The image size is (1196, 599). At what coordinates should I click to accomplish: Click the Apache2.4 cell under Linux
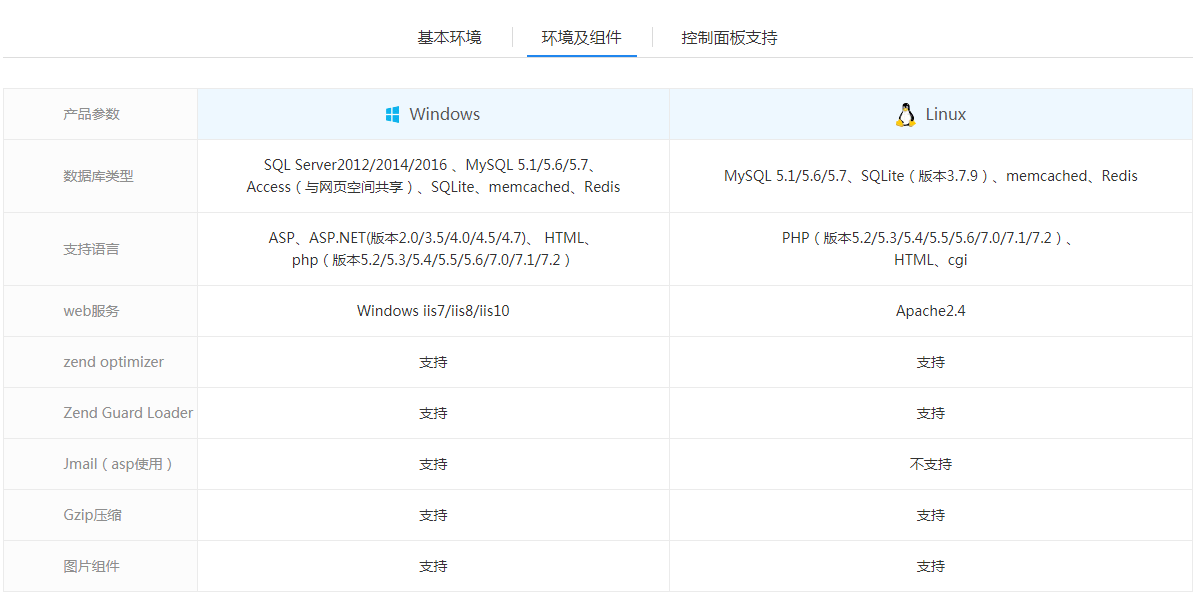pos(930,311)
